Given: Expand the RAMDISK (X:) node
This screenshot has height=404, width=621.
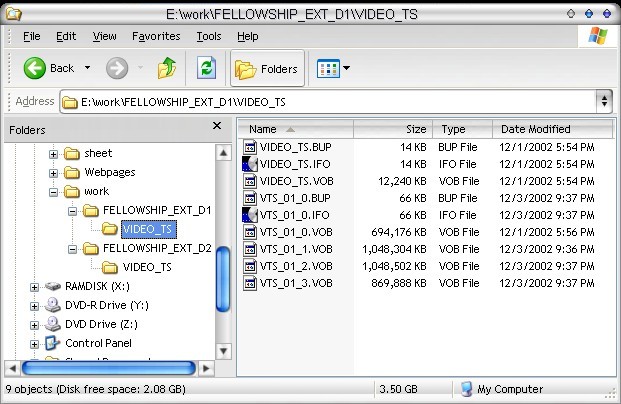Looking at the screenshot, I should click(x=34, y=287).
